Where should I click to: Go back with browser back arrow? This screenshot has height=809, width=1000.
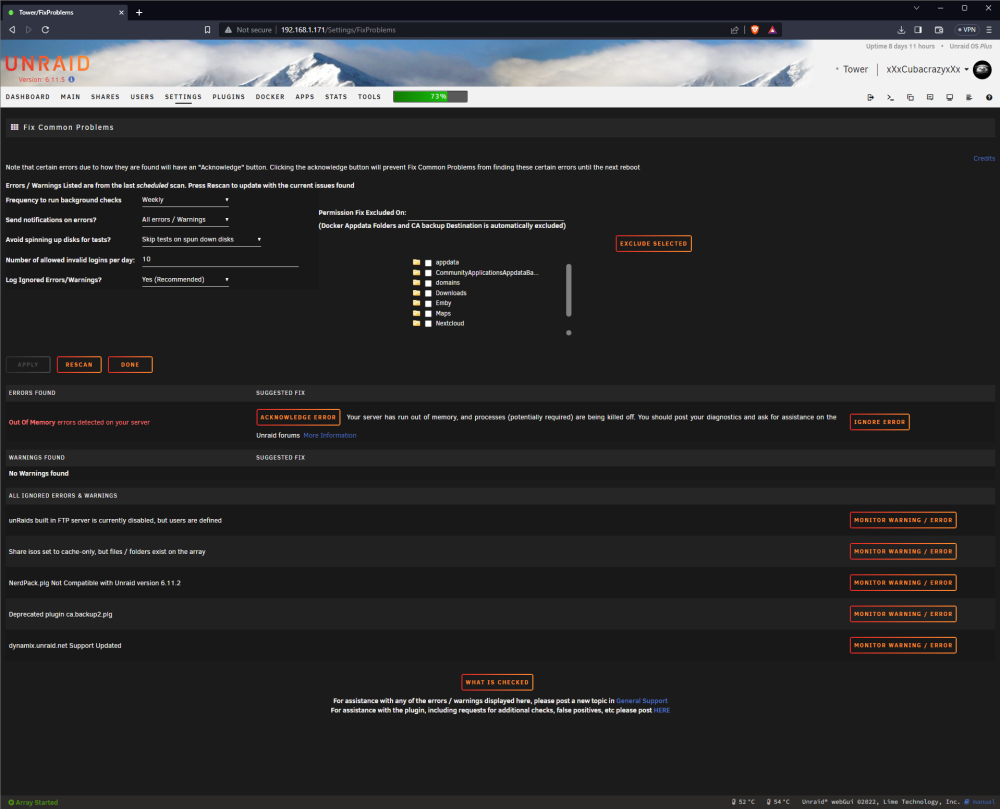[12, 30]
